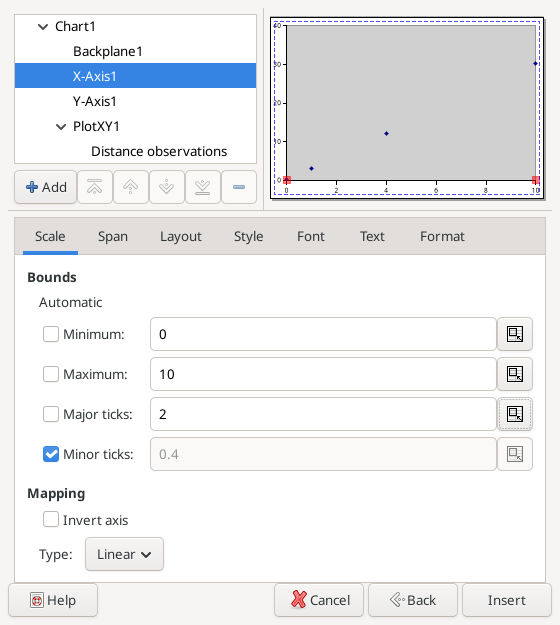
Task: Open the Text tab
Action: 372,236
